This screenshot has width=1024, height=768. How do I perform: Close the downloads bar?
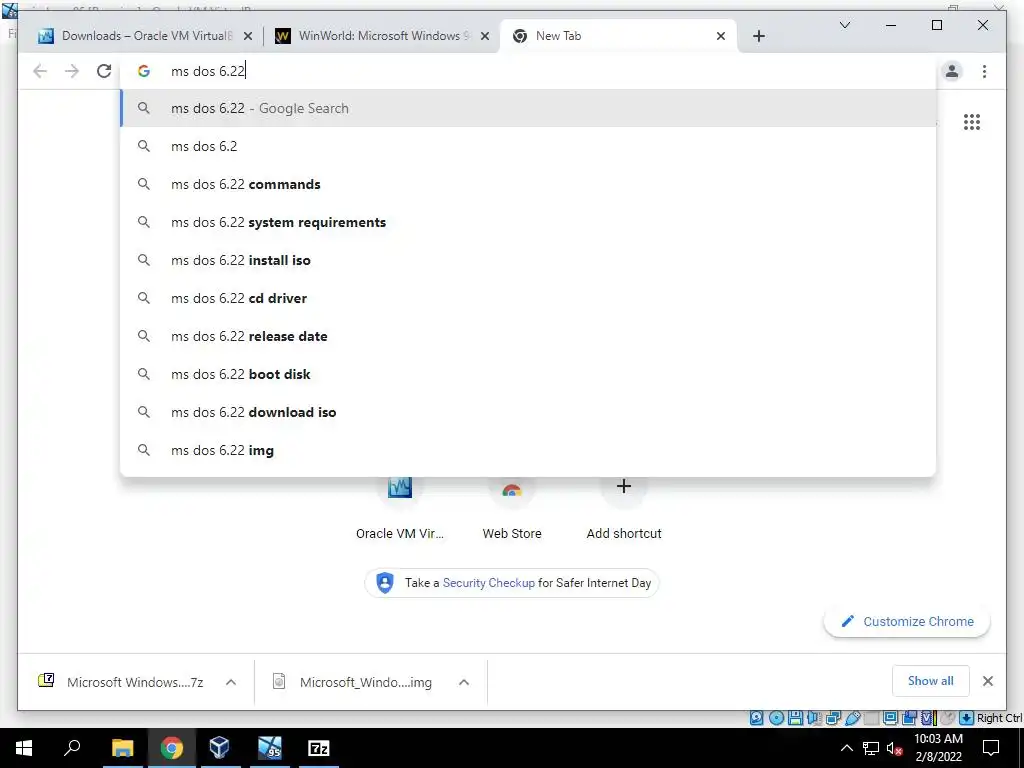[x=987, y=681]
